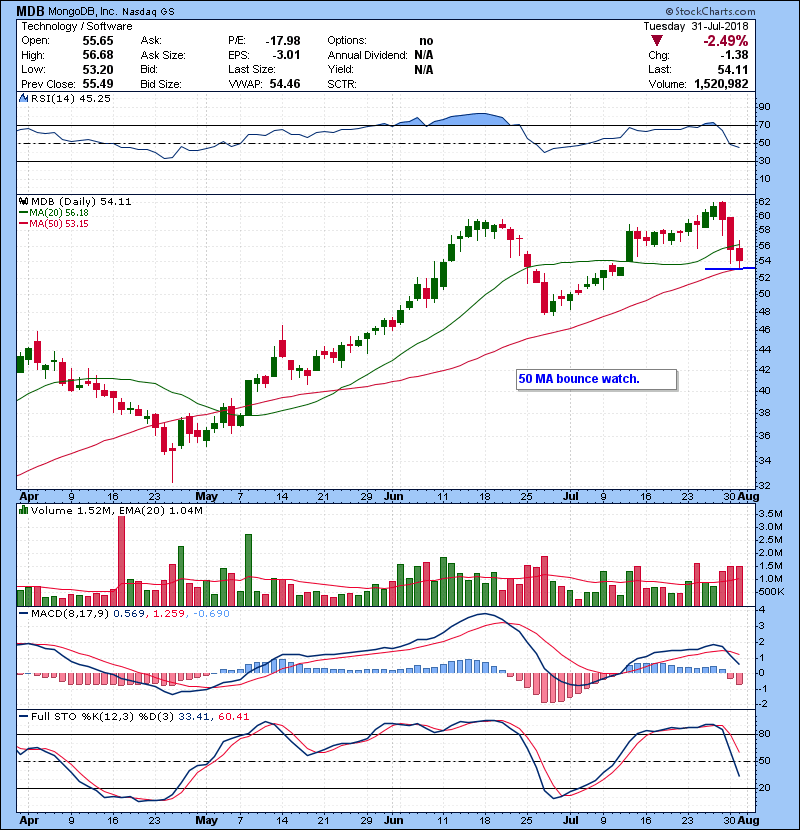Click the Prev Close value 55.49
This screenshot has height=830, width=800.
98,84
